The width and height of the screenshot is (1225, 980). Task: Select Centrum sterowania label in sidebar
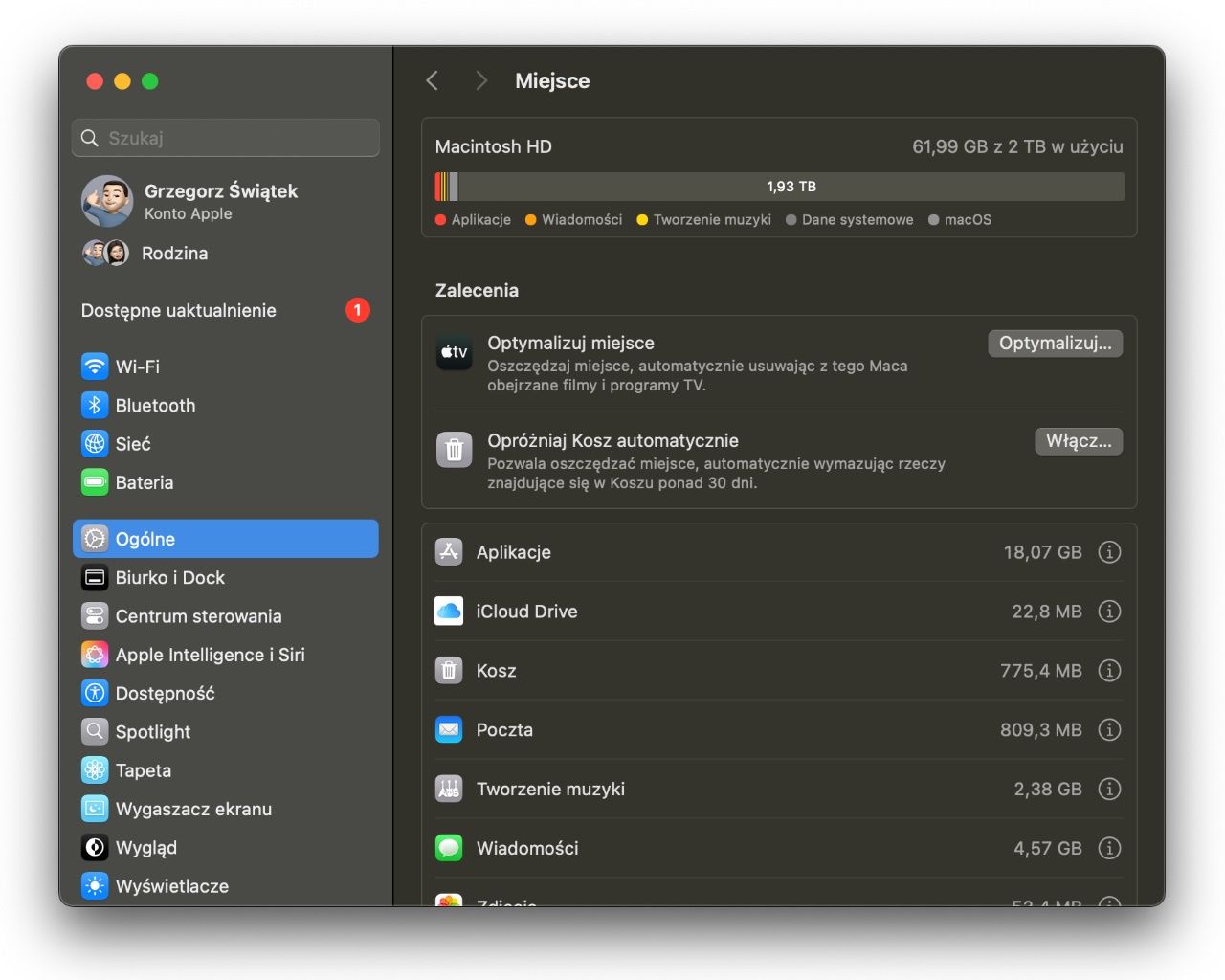[199, 616]
